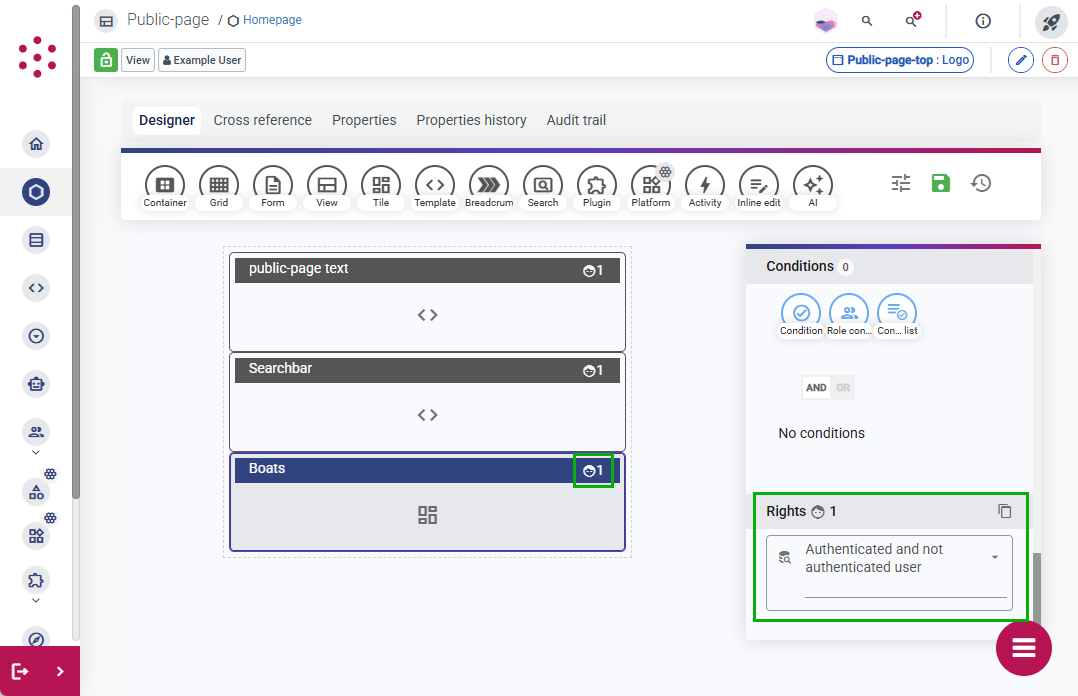This screenshot has height=696, width=1078.
Task: Open advanced search with plus badge
Action: pos(912,21)
